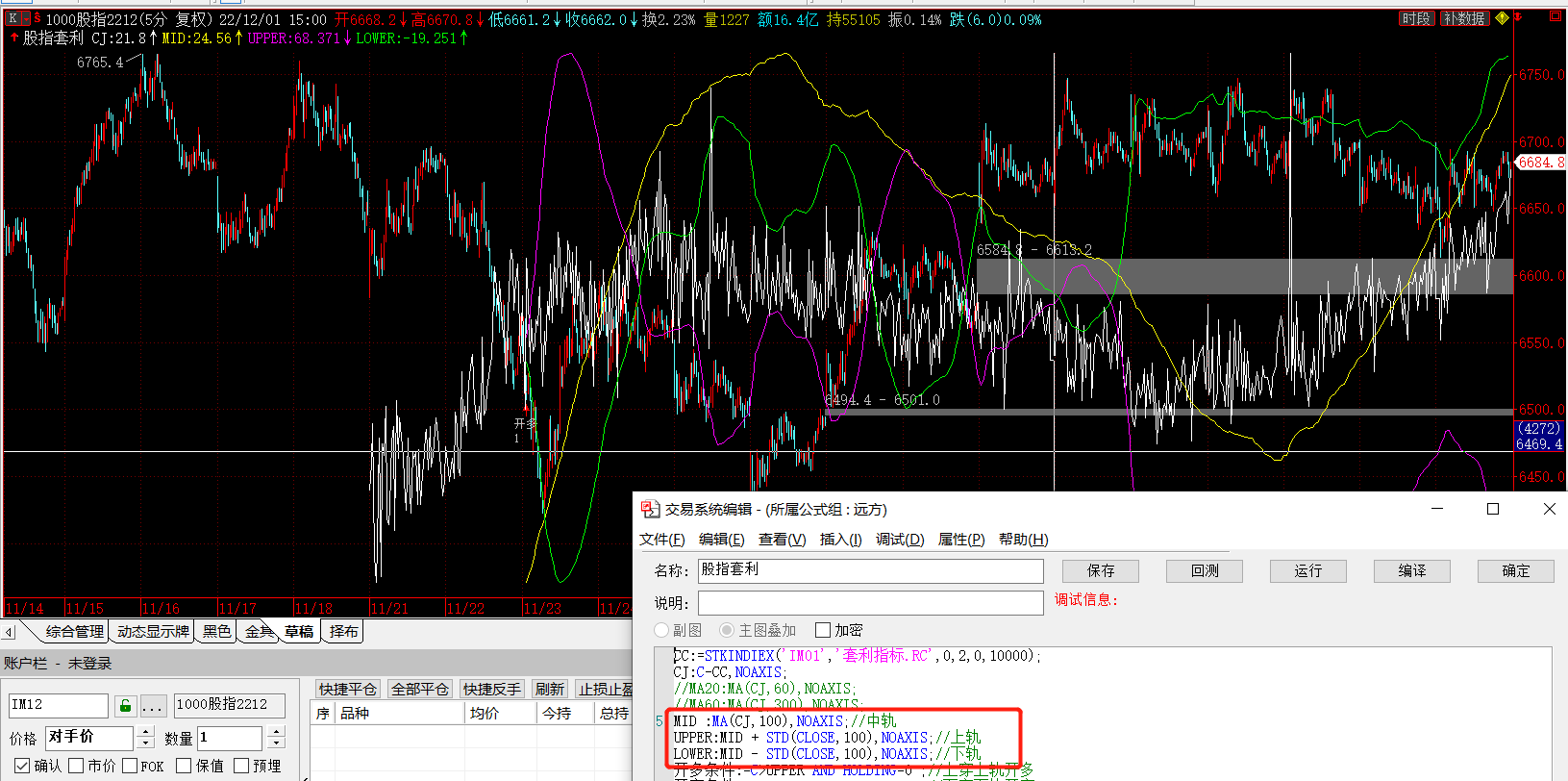
Task: Click the yellow diamond alert icon in chart header
Action: click(x=1502, y=18)
